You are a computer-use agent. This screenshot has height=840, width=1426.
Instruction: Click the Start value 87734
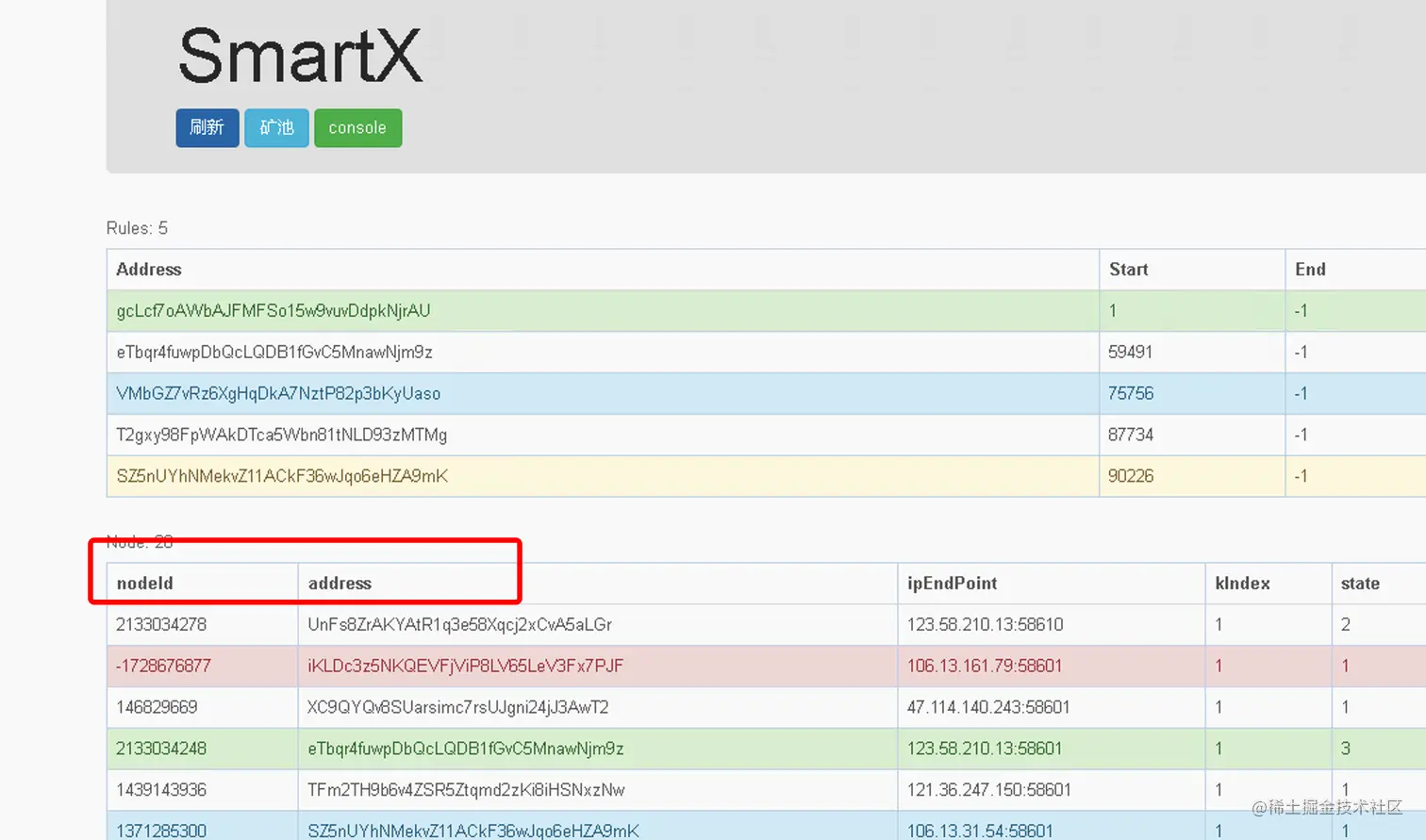pyautogui.click(x=1131, y=436)
